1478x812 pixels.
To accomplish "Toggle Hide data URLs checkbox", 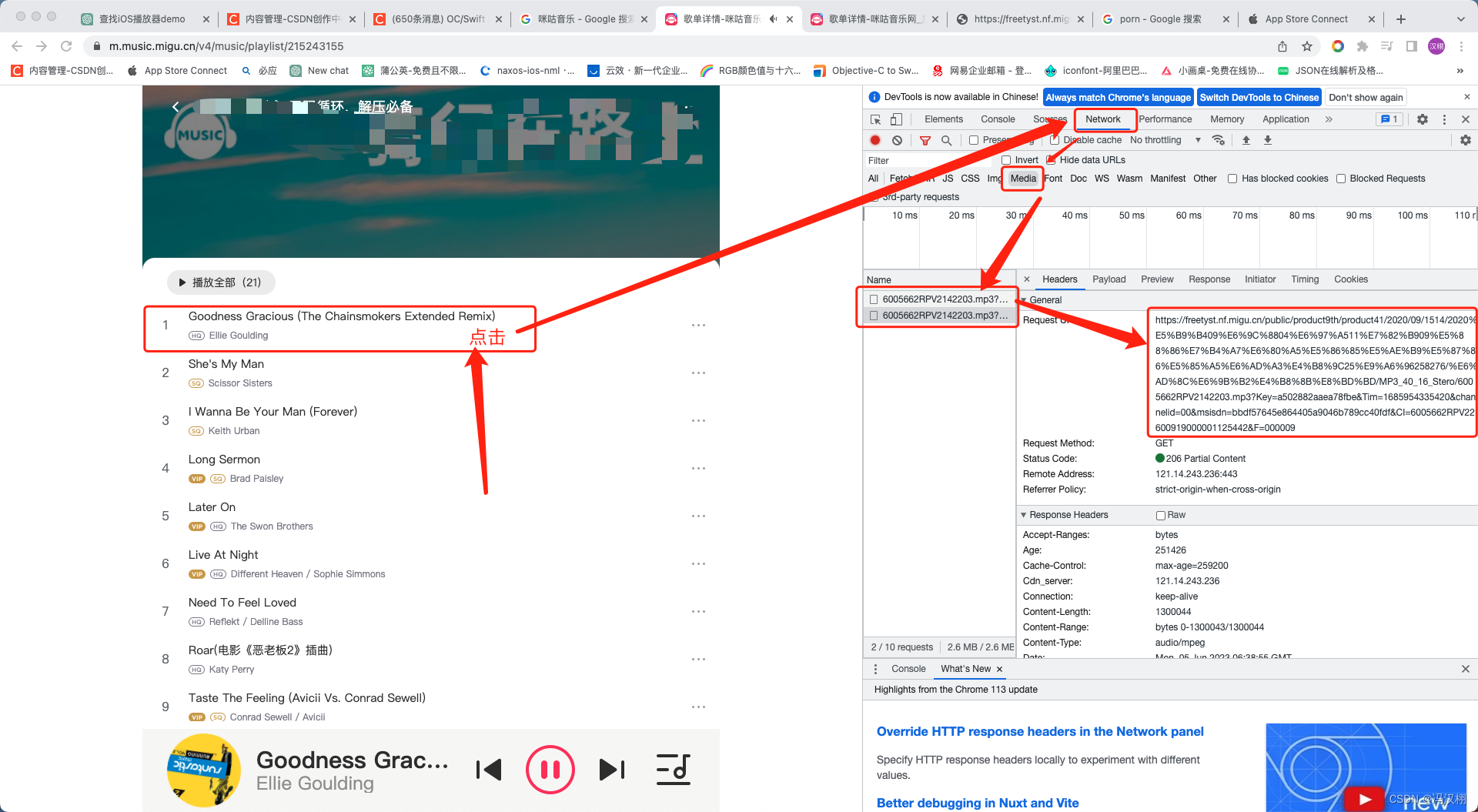I will click(x=1051, y=160).
